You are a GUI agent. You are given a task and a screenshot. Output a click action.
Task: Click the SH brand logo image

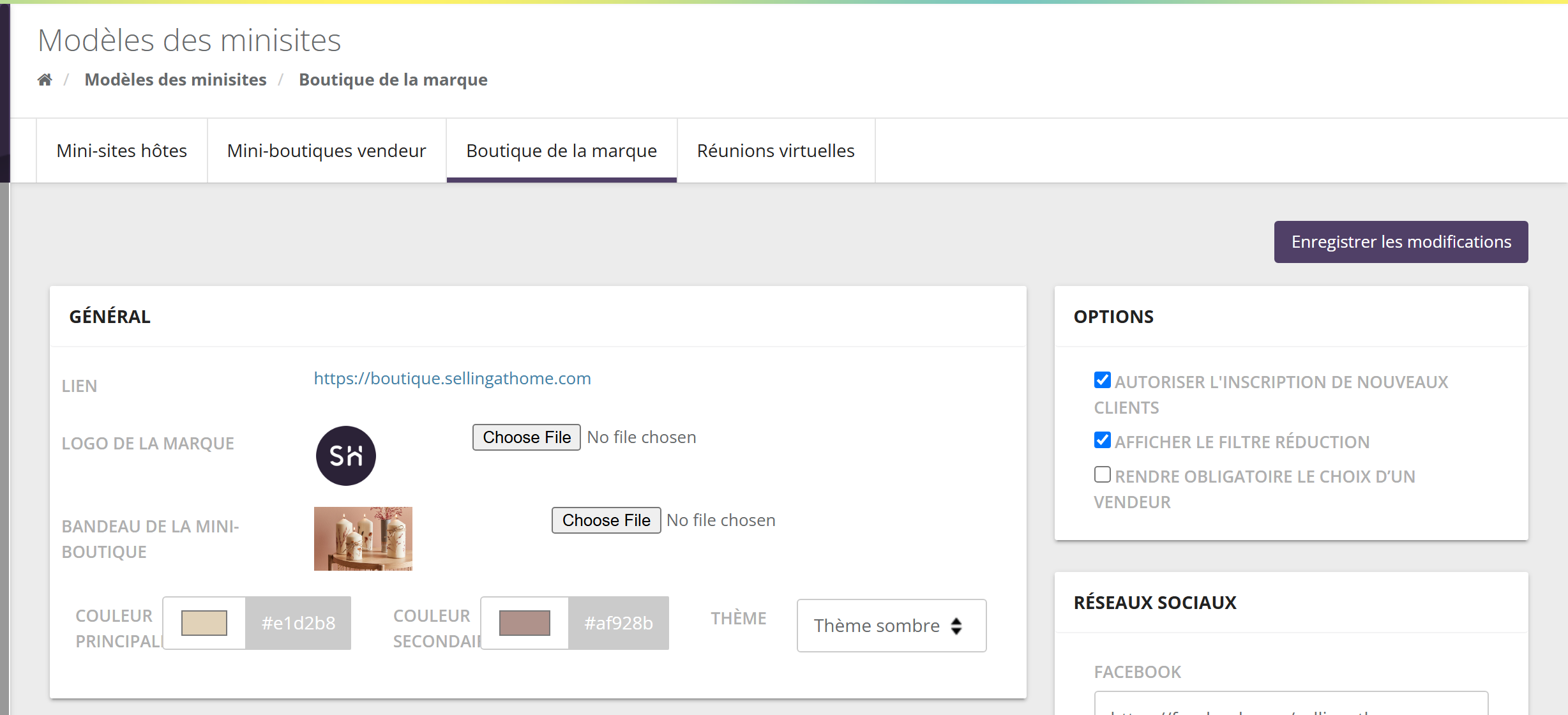pyautogui.click(x=346, y=456)
